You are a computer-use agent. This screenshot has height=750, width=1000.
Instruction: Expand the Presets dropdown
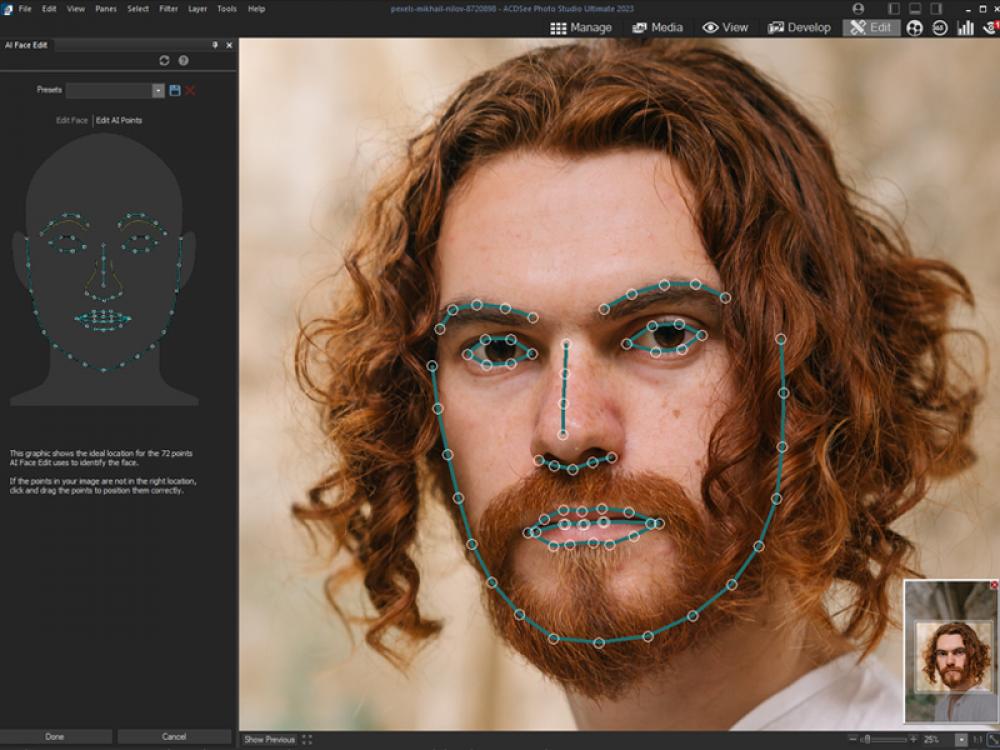158,90
